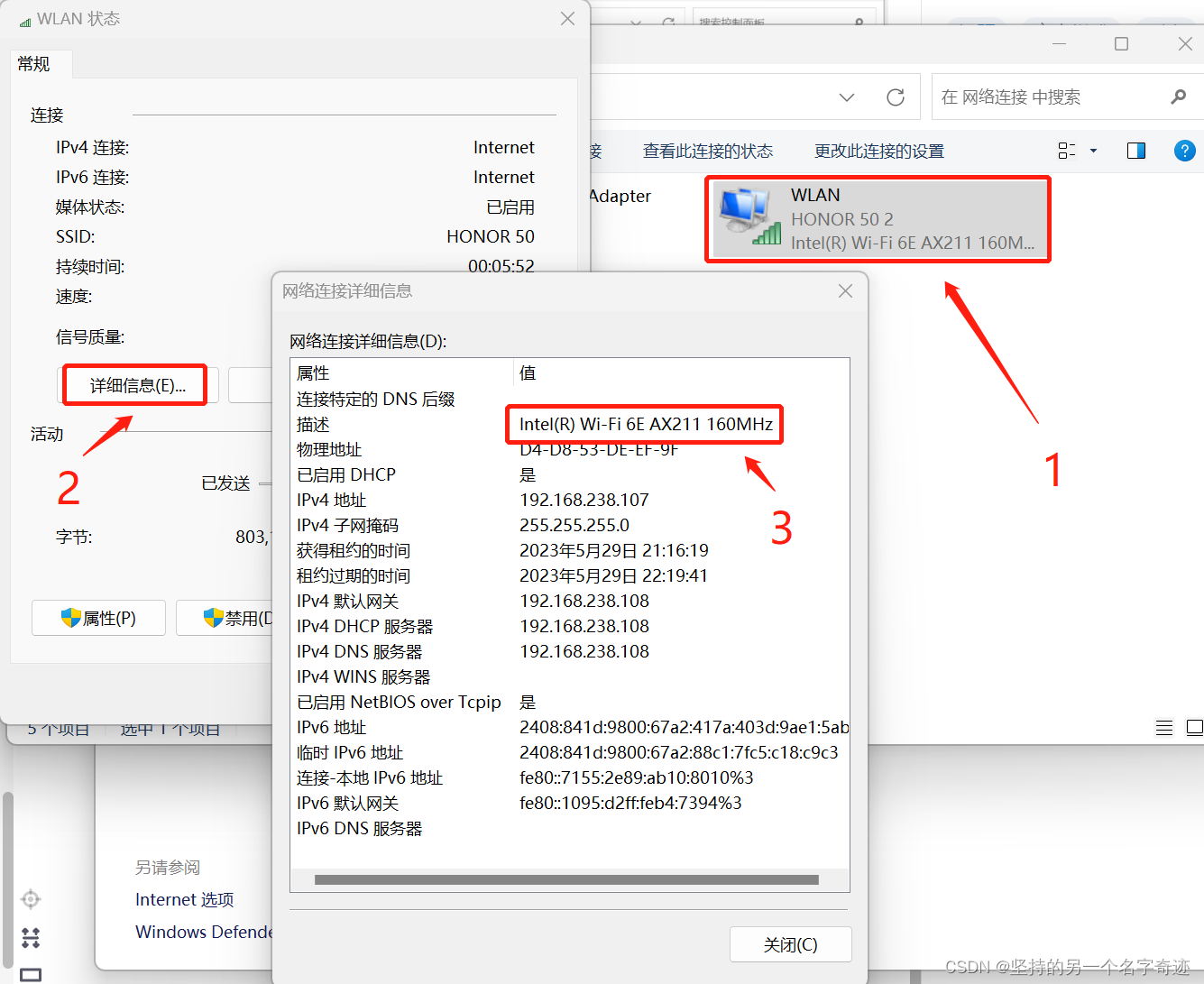
Task: Select the 已启用 DHCP row
Action: click(x=570, y=474)
